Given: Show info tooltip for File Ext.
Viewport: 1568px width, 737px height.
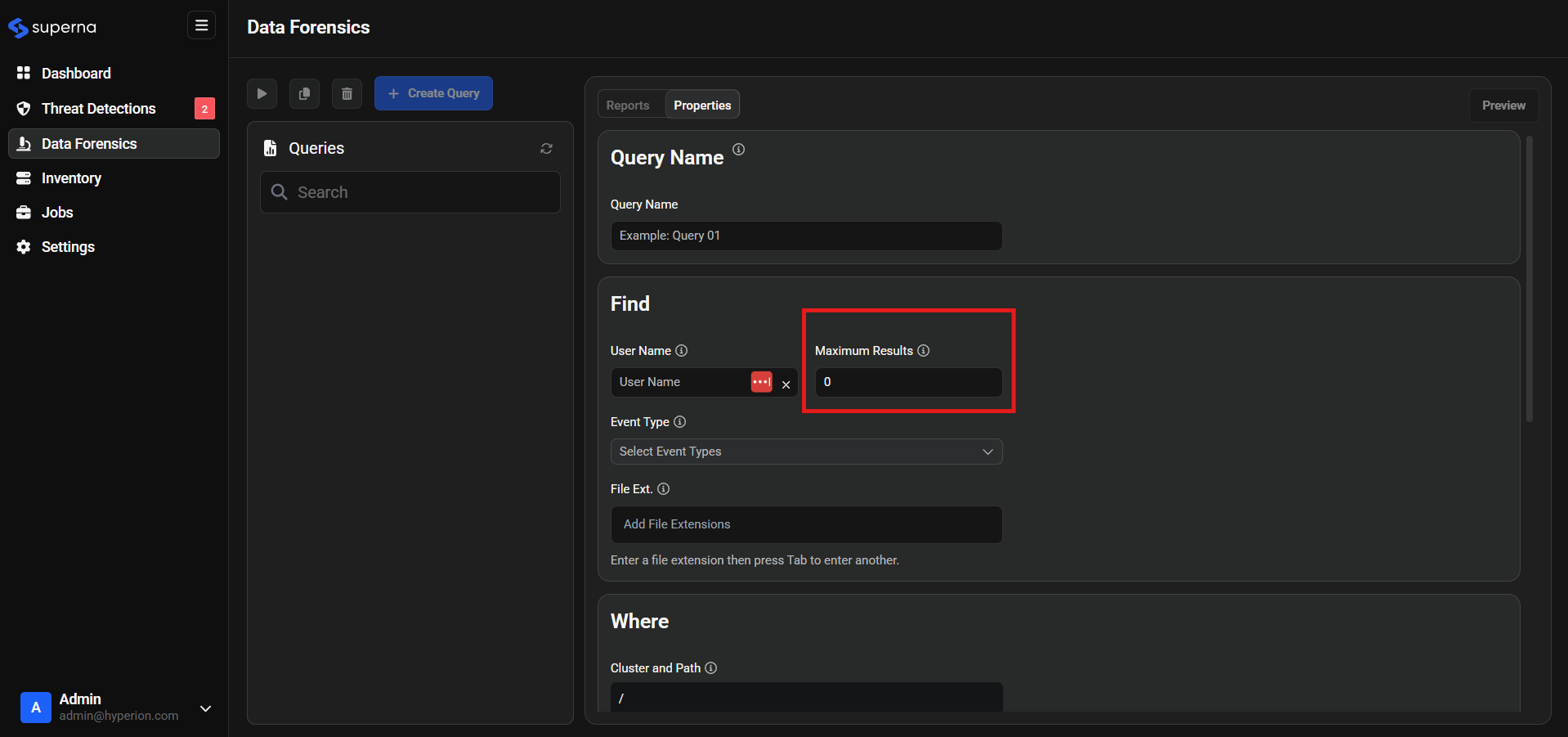Looking at the screenshot, I should (x=663, y=489).
